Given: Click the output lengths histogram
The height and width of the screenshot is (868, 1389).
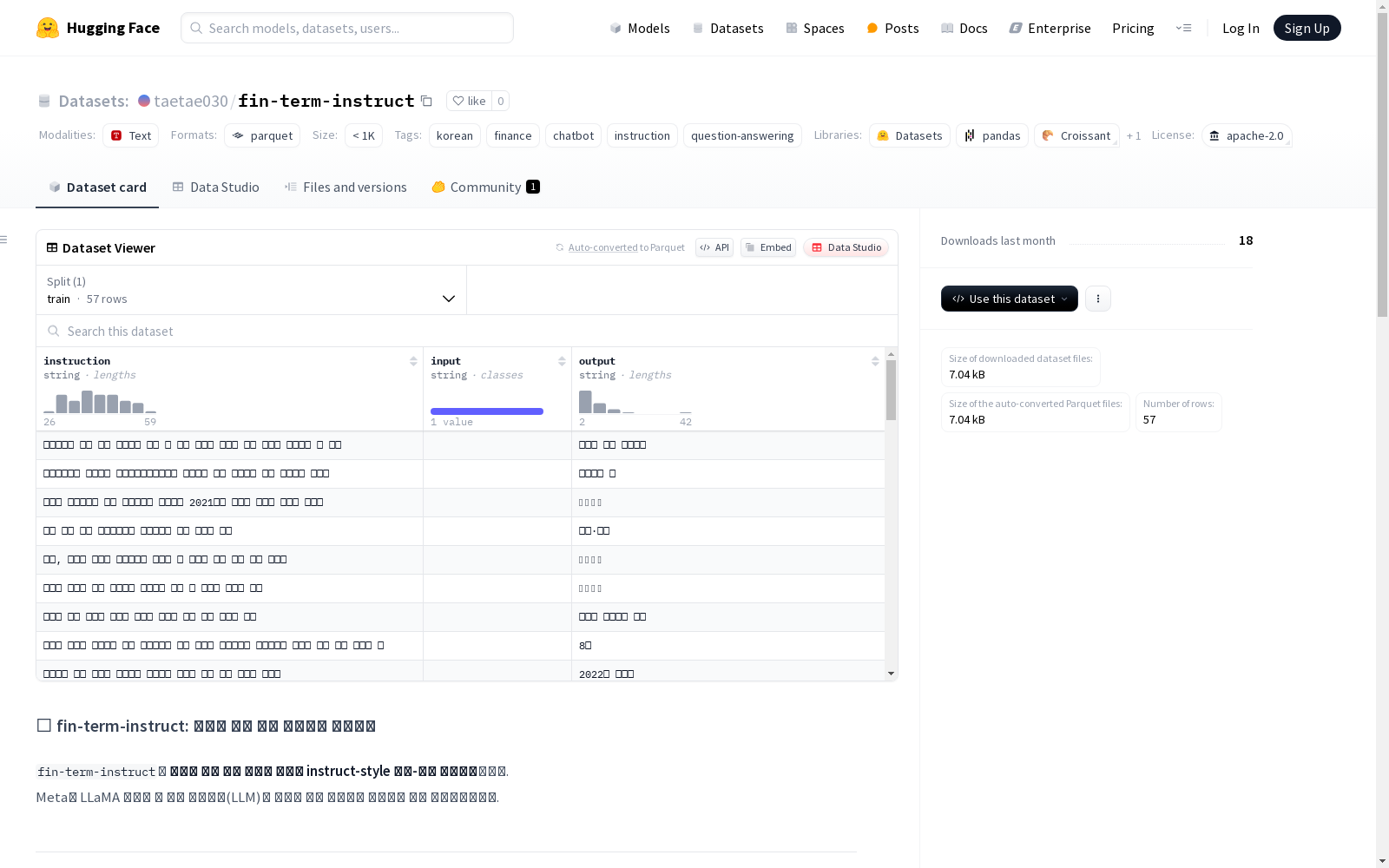Looking at the screenshot, I should click(635, 402).
